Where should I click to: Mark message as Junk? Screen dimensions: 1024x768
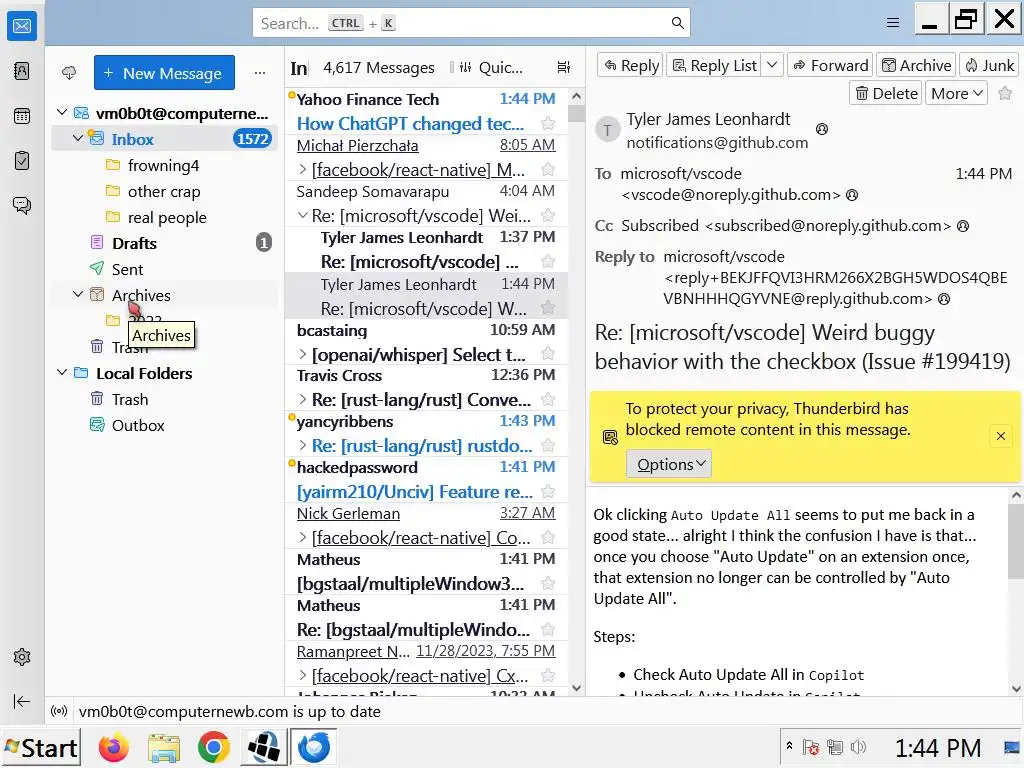click(989, 65)
